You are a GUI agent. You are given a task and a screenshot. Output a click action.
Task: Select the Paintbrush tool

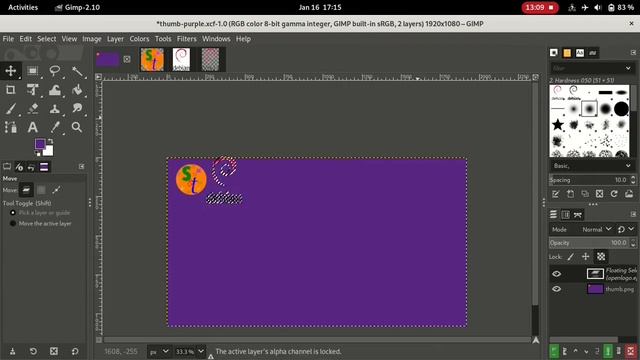[x=11, y=109]
